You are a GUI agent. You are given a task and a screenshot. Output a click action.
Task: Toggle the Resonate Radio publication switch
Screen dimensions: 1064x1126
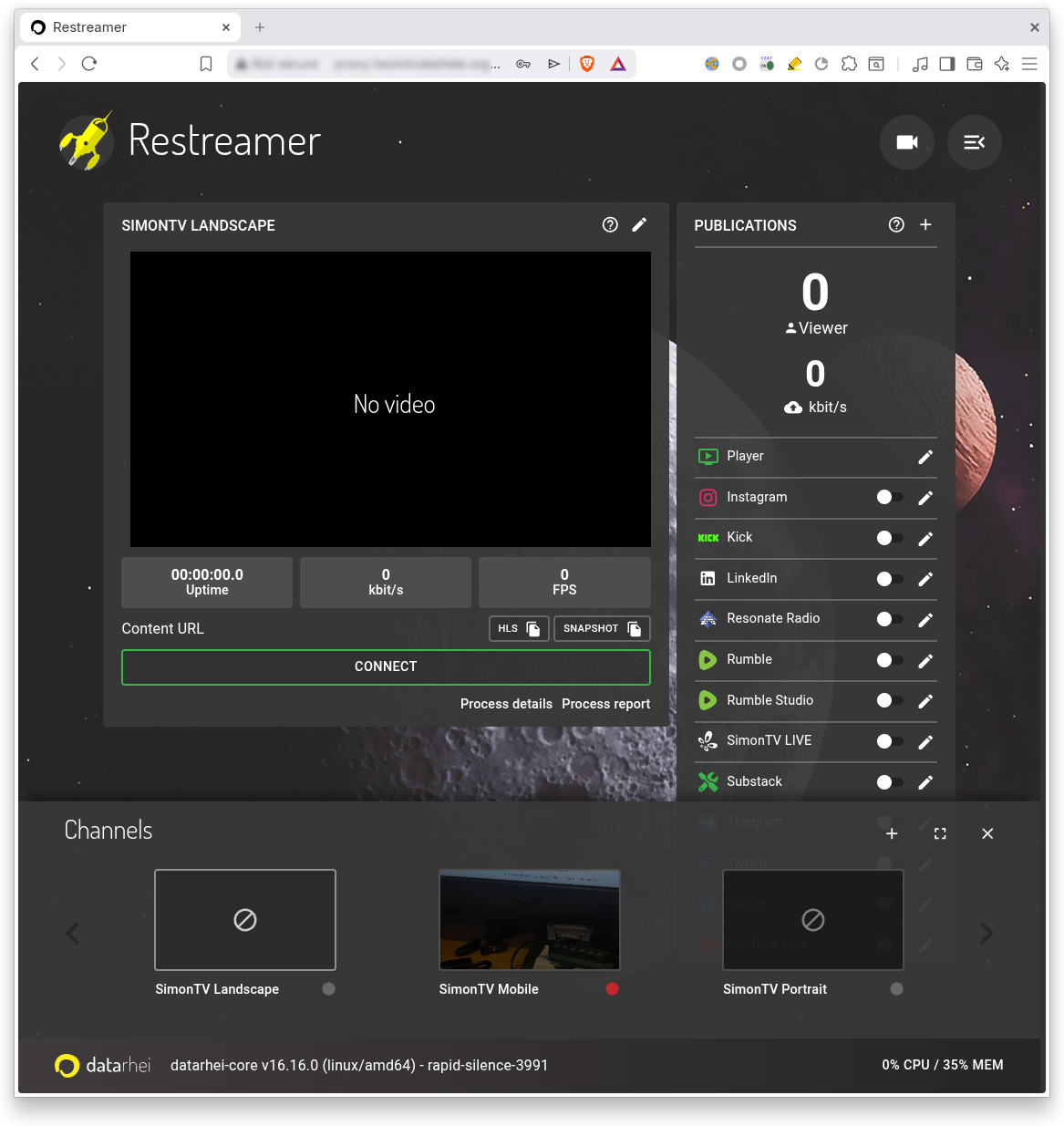pos(889,619)
